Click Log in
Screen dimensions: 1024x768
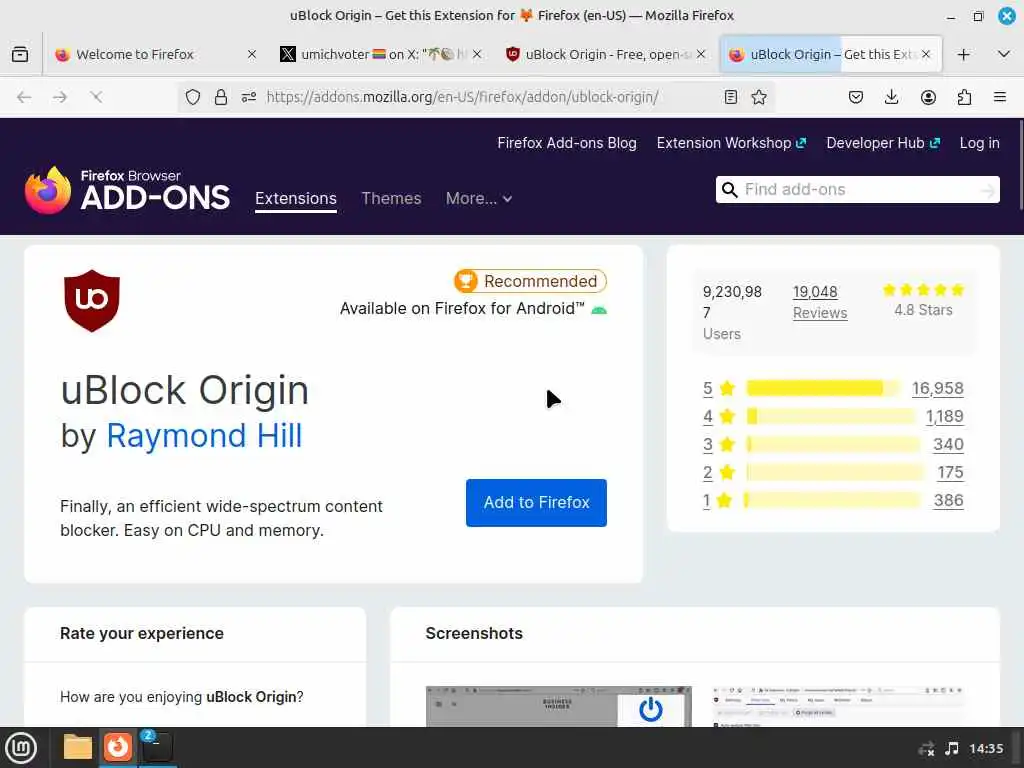click(x=979, y=143)
